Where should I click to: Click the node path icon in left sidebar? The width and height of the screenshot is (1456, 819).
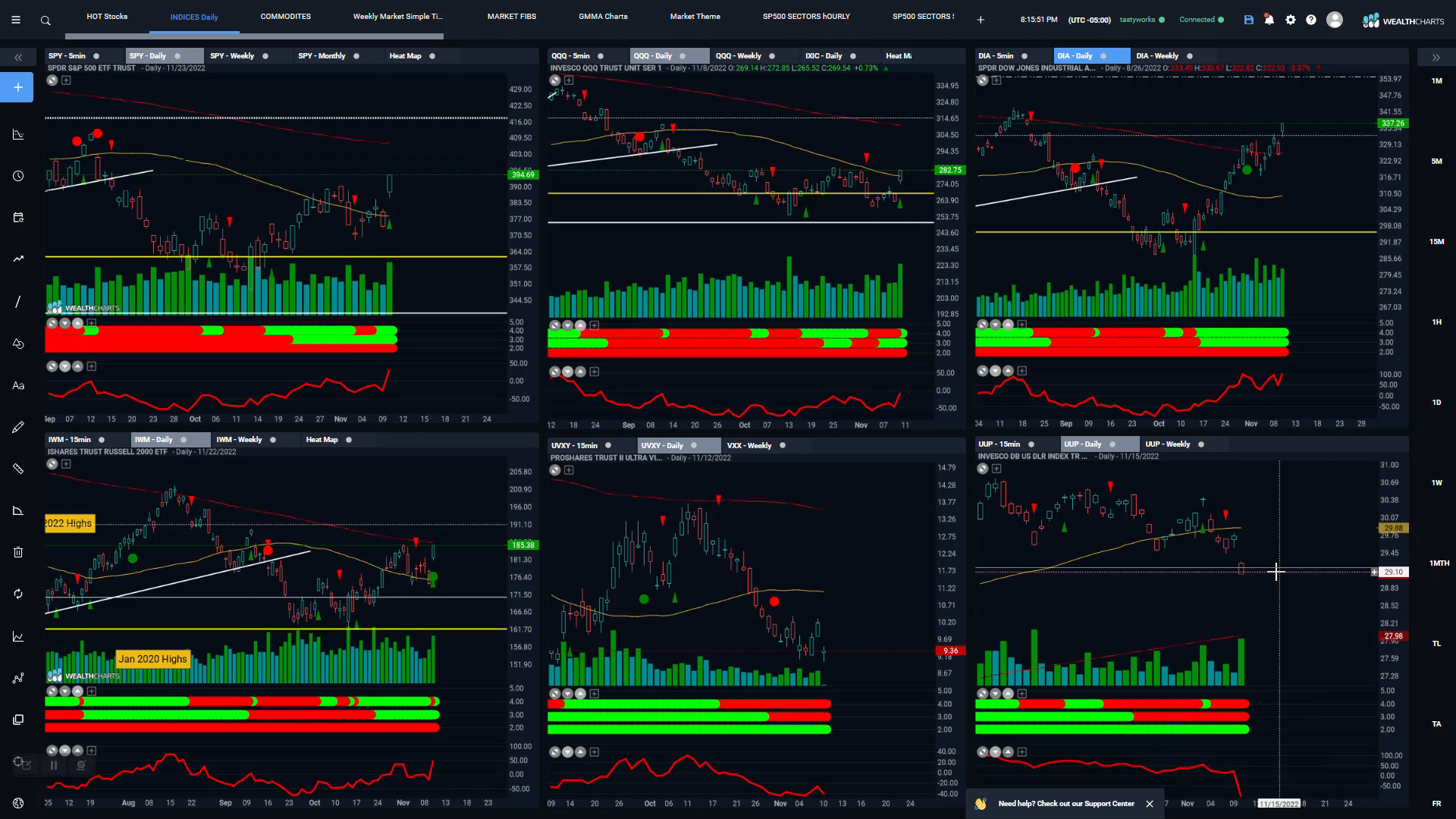coord(18,678)
